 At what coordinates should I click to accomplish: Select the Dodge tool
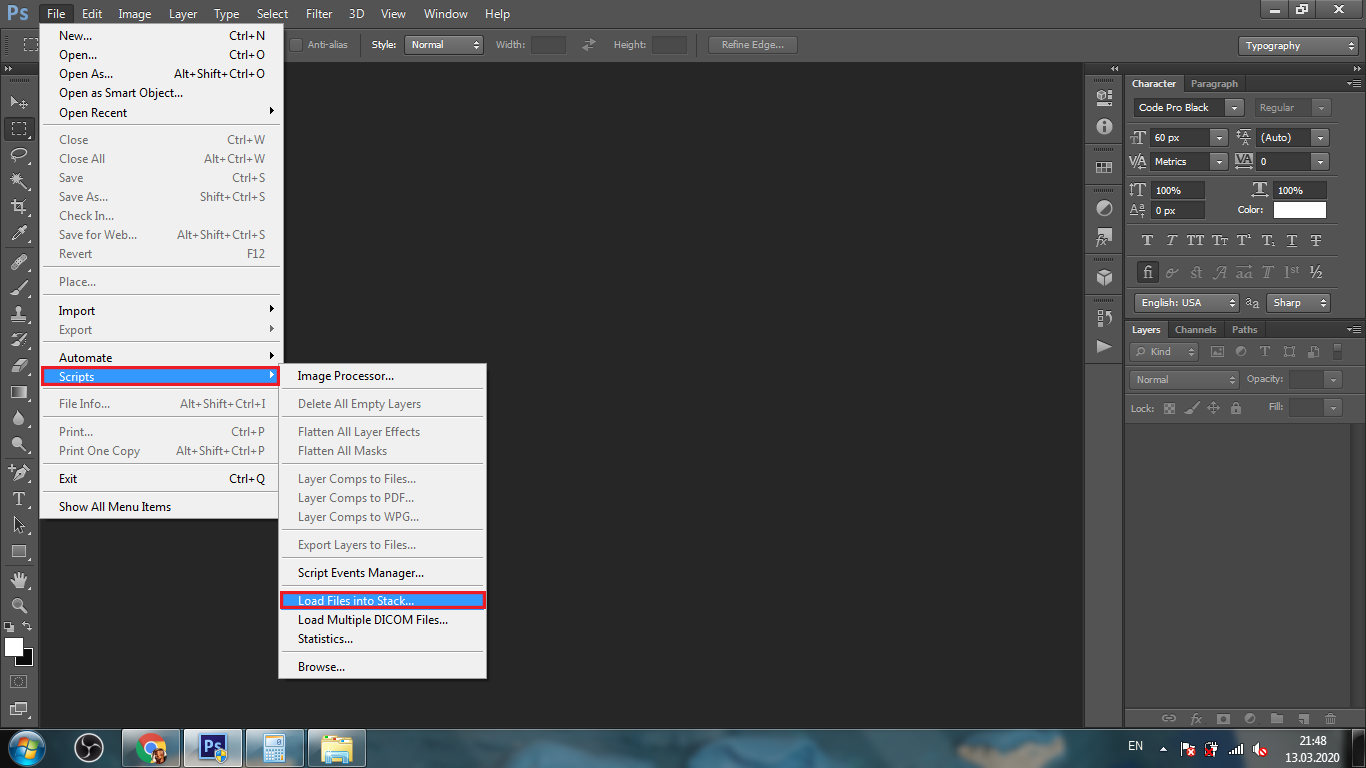click(19, 444)
